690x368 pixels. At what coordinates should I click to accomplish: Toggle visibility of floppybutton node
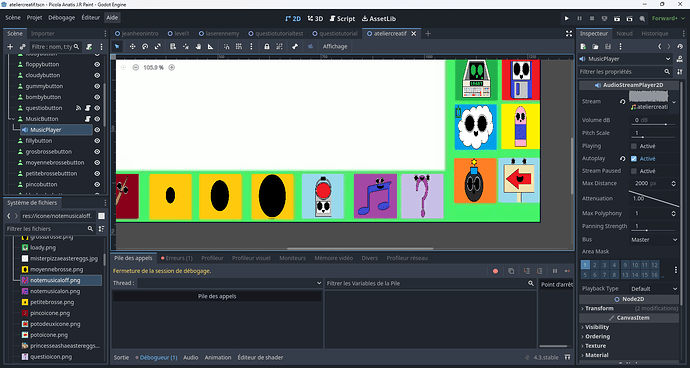[97, 64]
